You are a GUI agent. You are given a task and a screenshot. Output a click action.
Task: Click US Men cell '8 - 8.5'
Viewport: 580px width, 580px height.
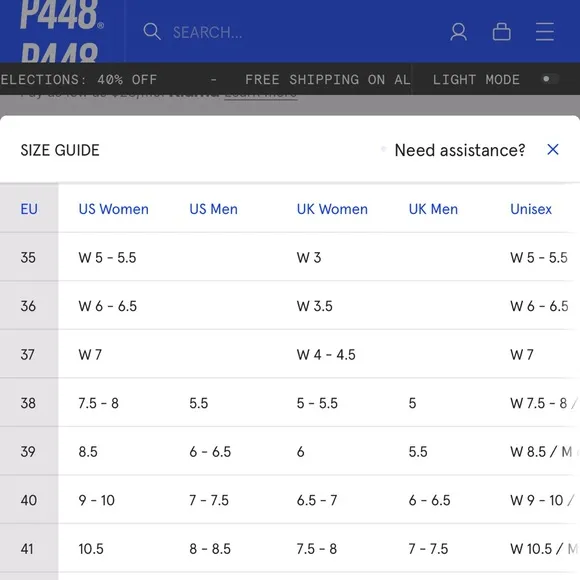pos(210,549)
